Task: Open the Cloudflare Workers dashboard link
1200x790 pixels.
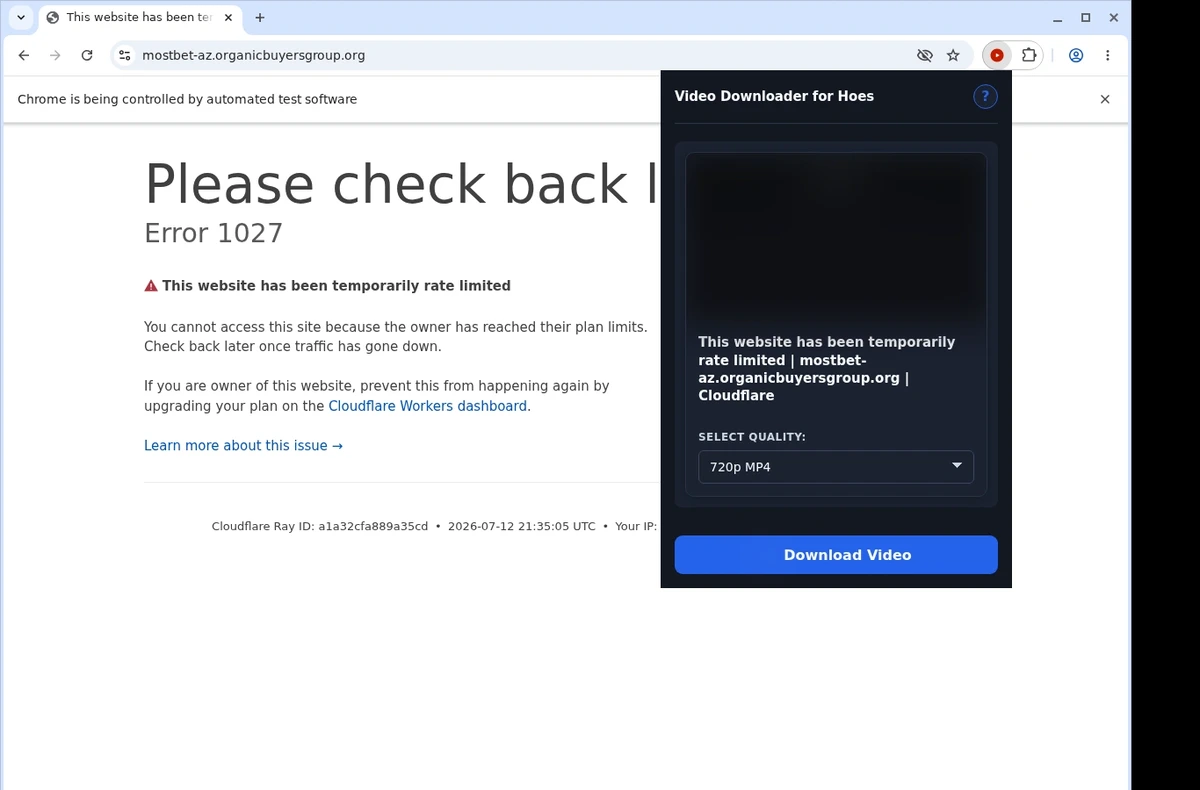Action: [427, 406]
